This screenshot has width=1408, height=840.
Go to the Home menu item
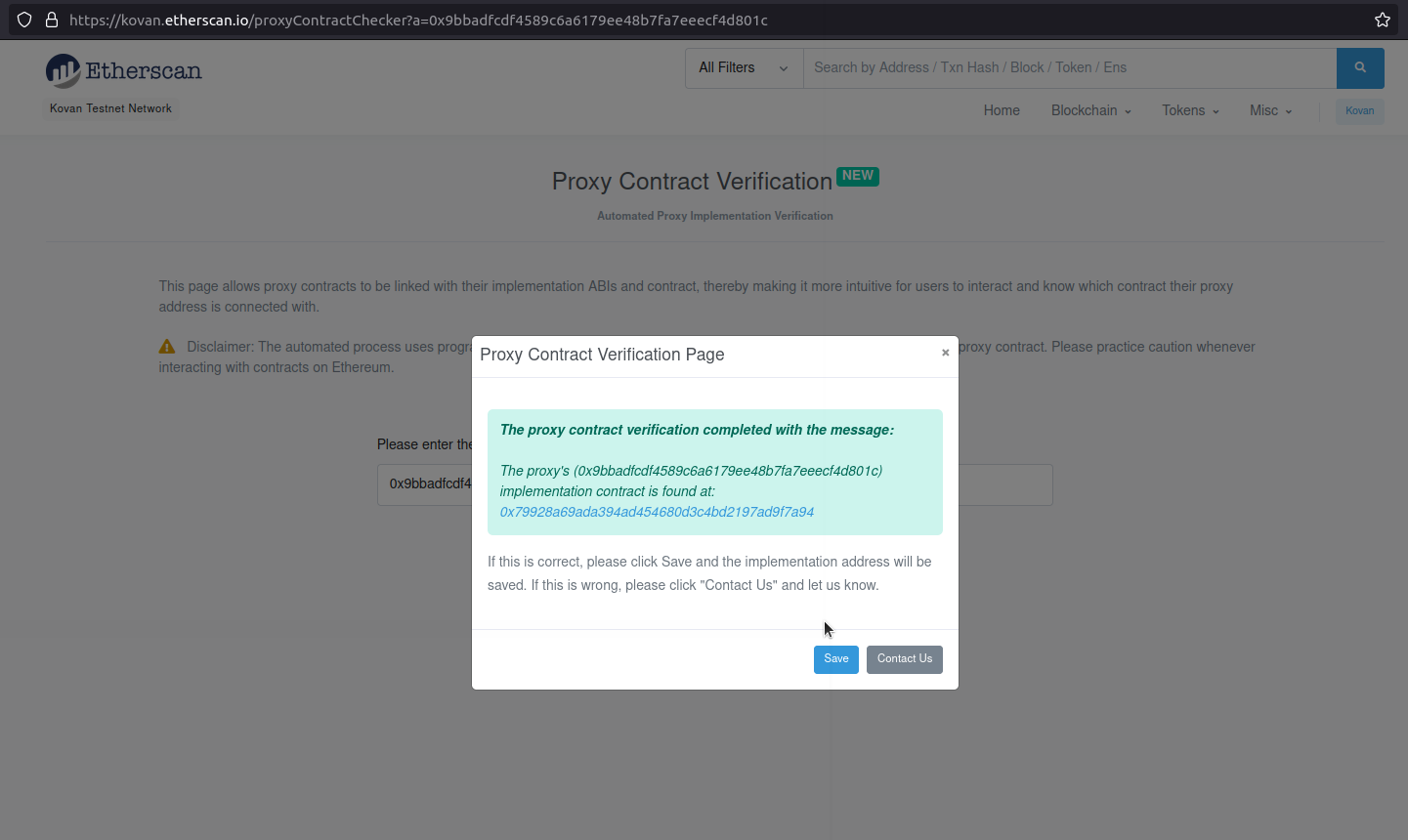[1002, 110]
